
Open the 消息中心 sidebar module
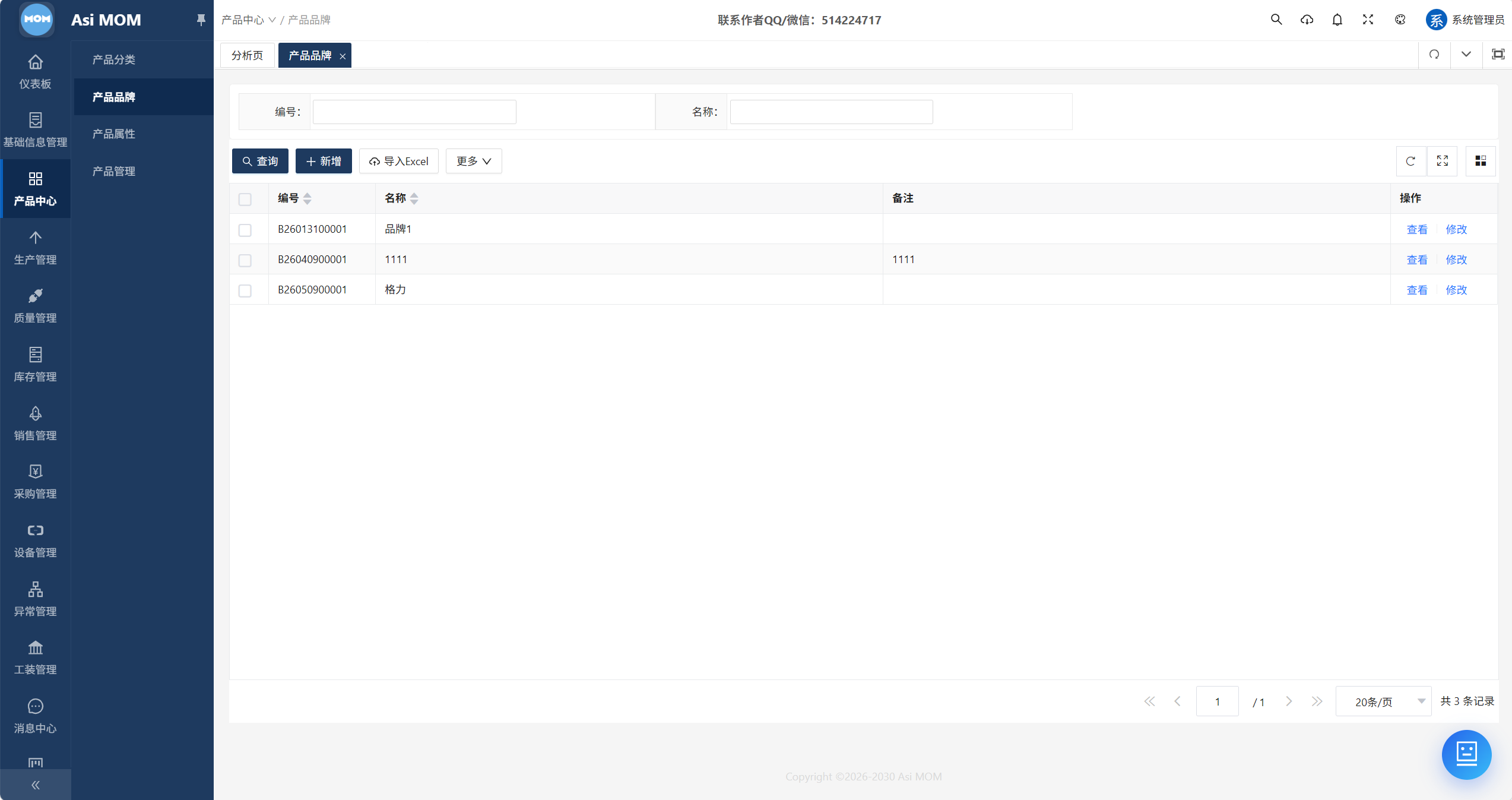pyautogui.click(x=35, y=716)
